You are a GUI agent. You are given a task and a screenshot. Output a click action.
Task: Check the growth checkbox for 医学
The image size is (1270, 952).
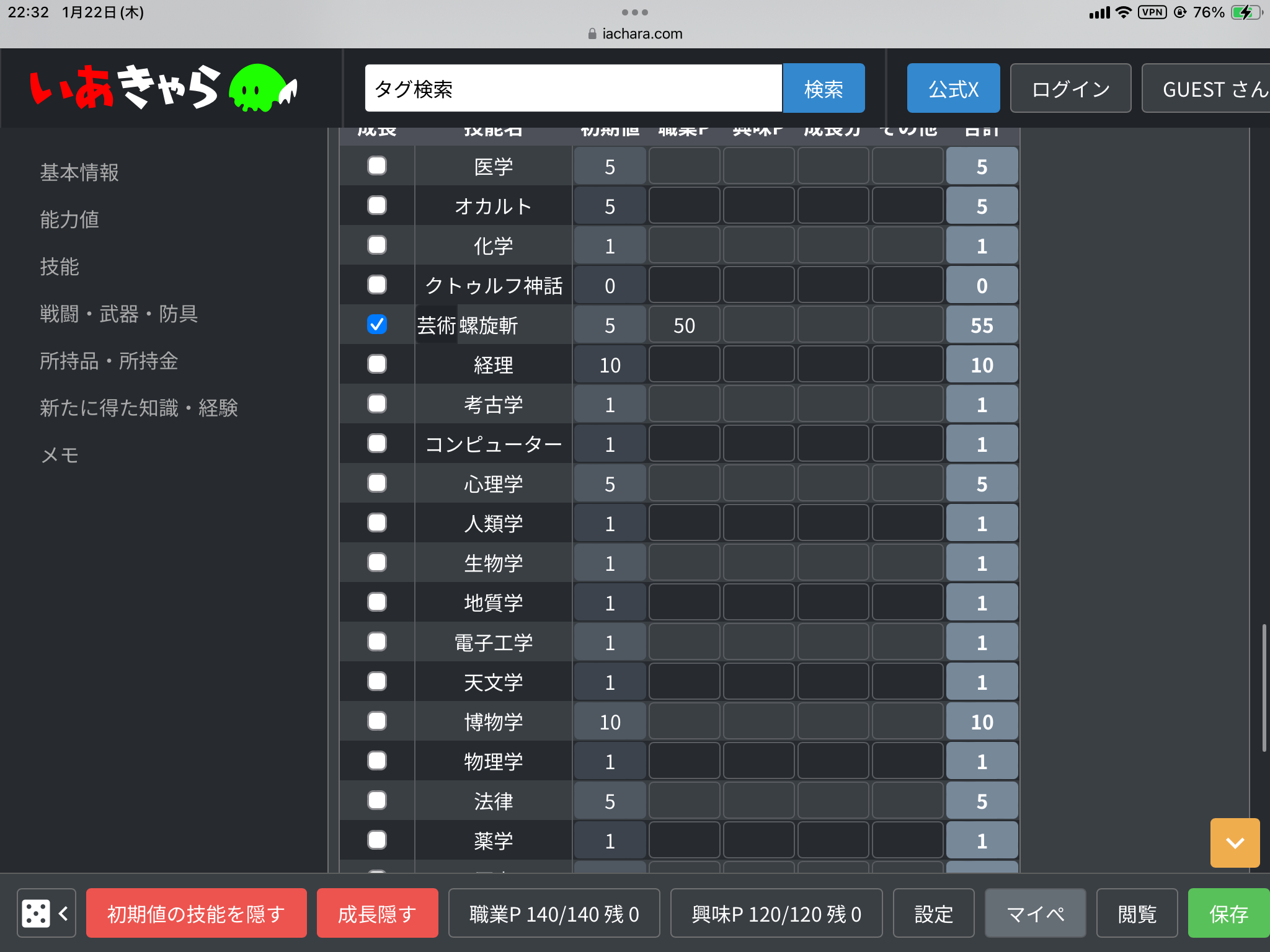coord(376,165)
